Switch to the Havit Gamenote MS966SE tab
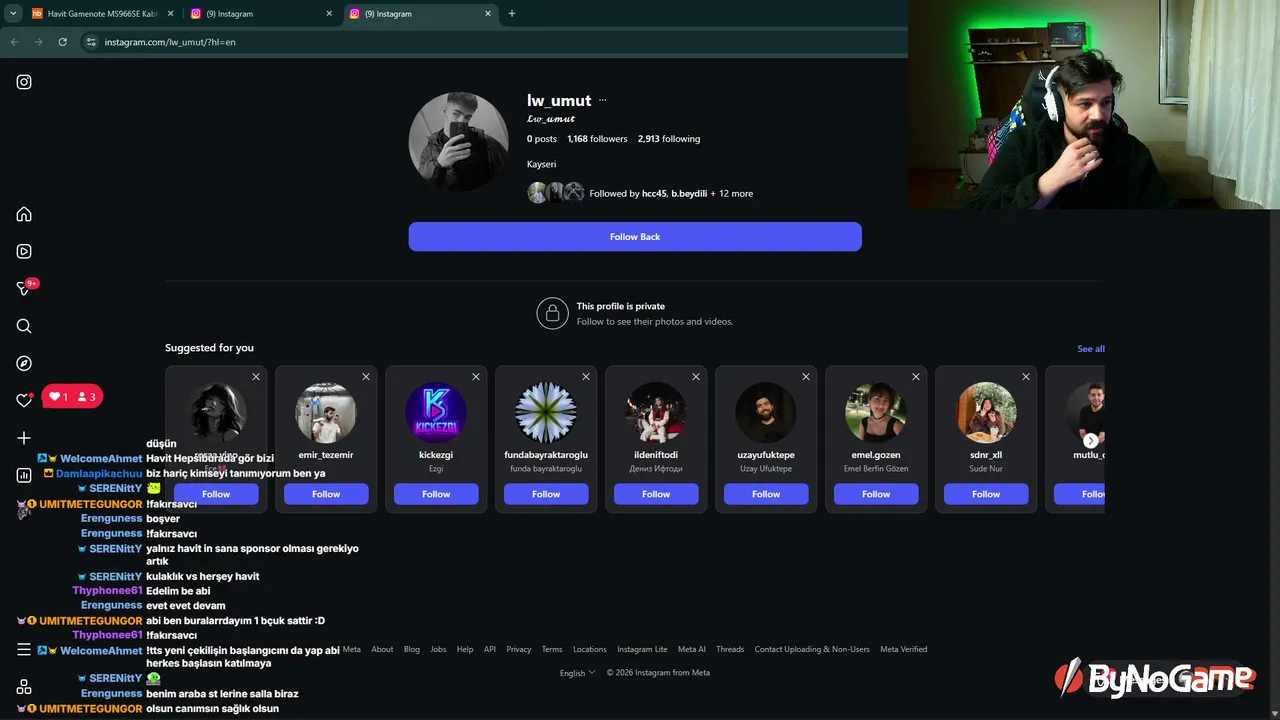The image size is (1280, 720). [x=103, y=14]
